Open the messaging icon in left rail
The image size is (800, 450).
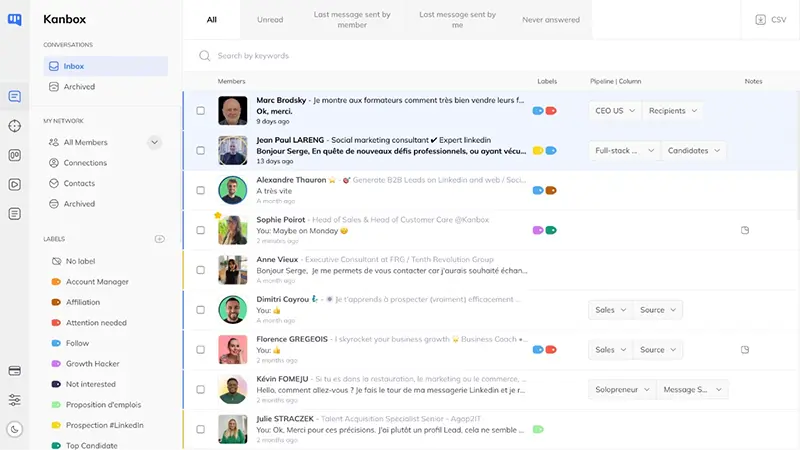coord(14,97)
